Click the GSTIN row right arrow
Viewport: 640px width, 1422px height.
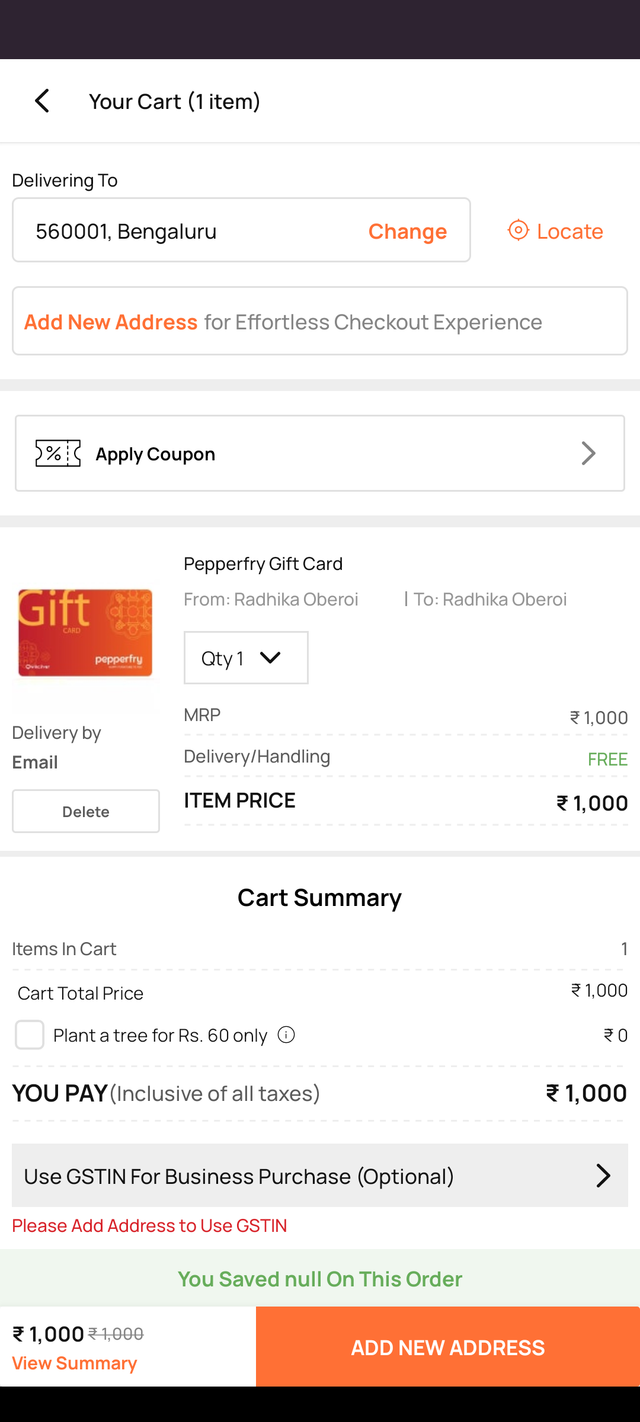603,1176
